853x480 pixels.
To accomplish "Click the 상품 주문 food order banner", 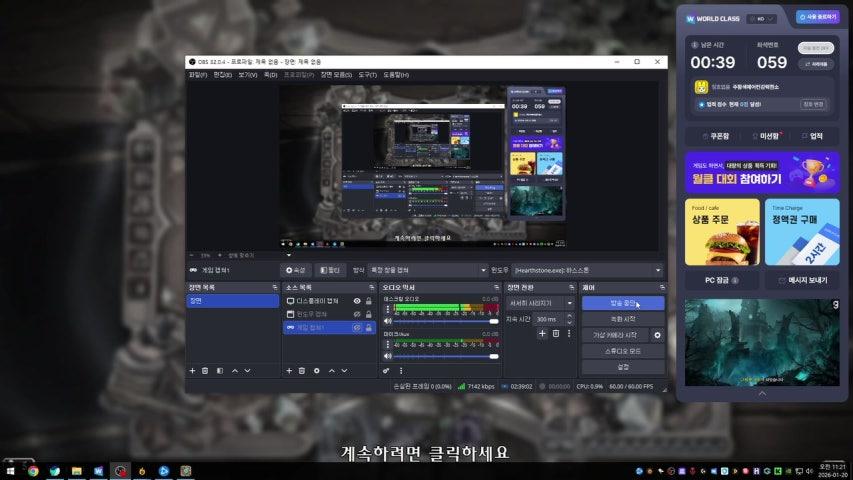I will (721, 231).
